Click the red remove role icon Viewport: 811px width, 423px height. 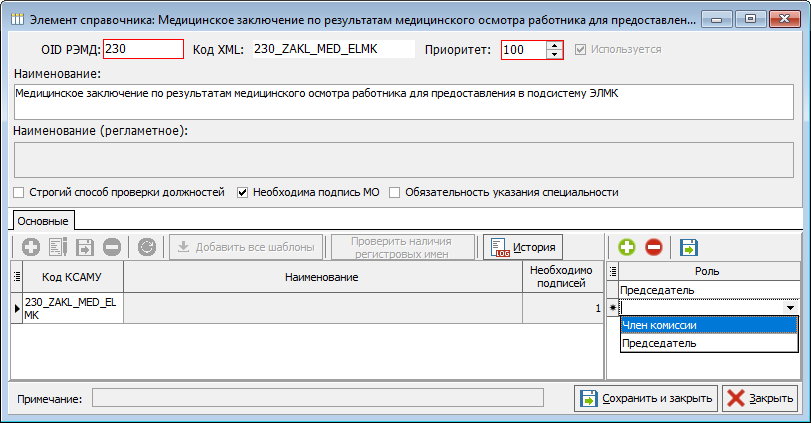click(652, 246)
